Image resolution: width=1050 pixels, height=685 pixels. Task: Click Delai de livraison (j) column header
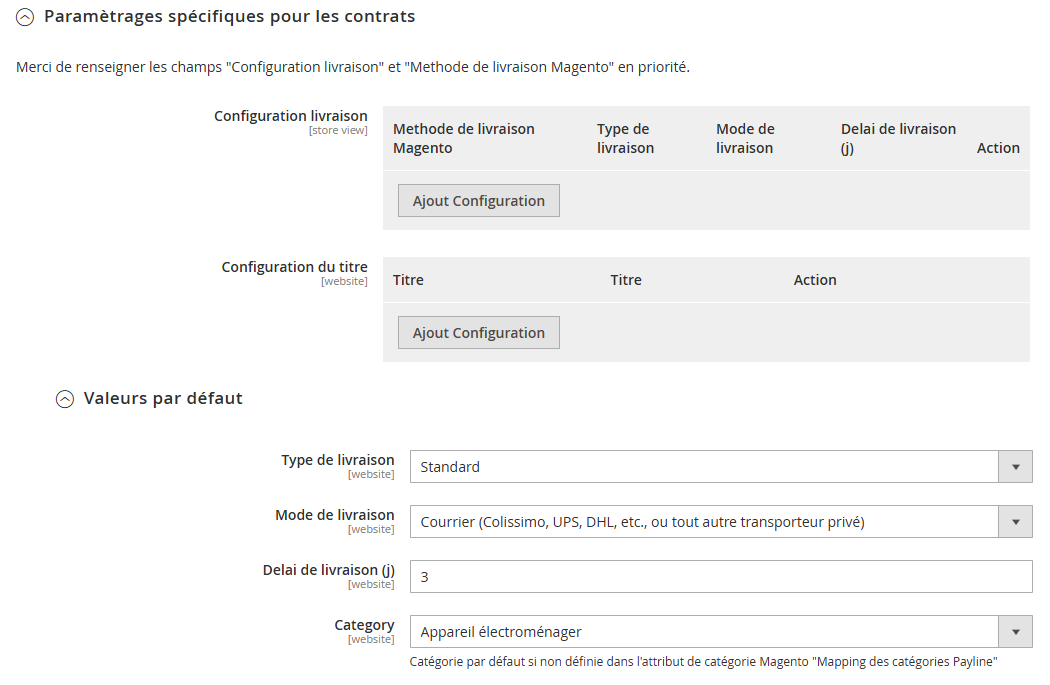point(898,138)
